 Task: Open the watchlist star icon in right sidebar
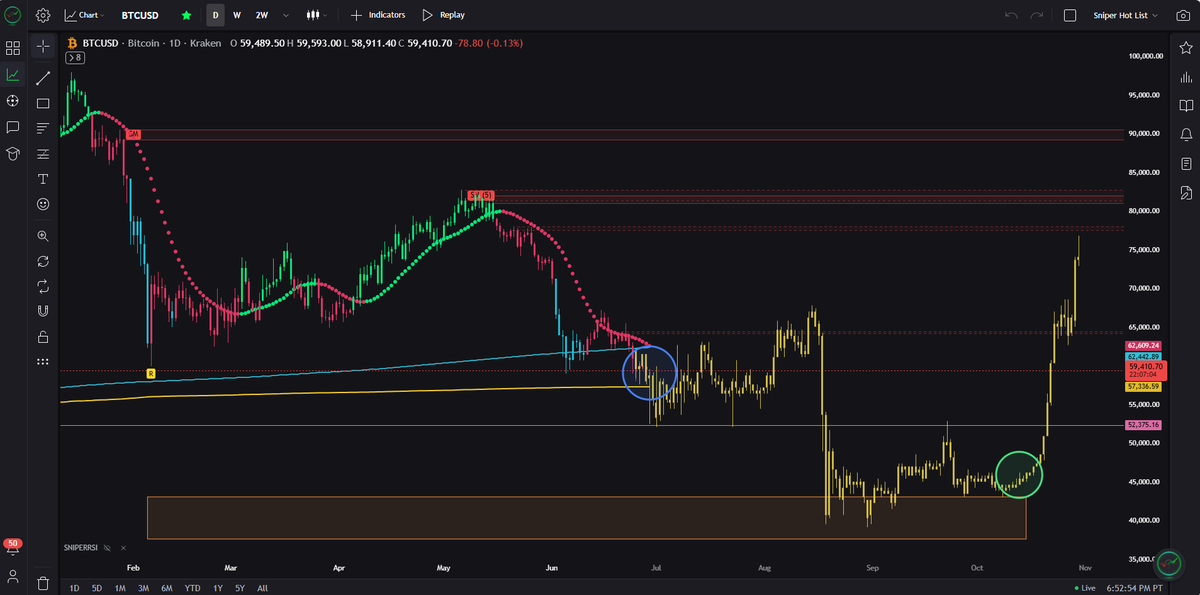(1186, 48)
